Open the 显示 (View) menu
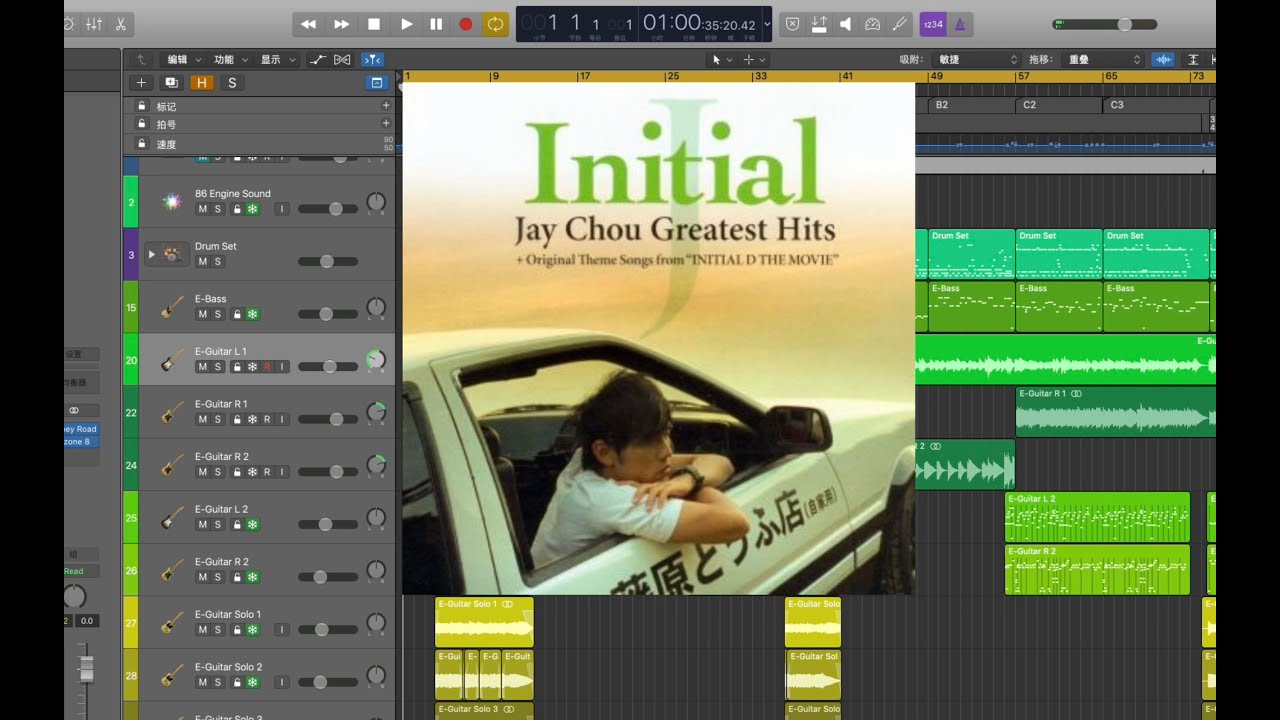Screen dimensions: 1280x720 277,60
